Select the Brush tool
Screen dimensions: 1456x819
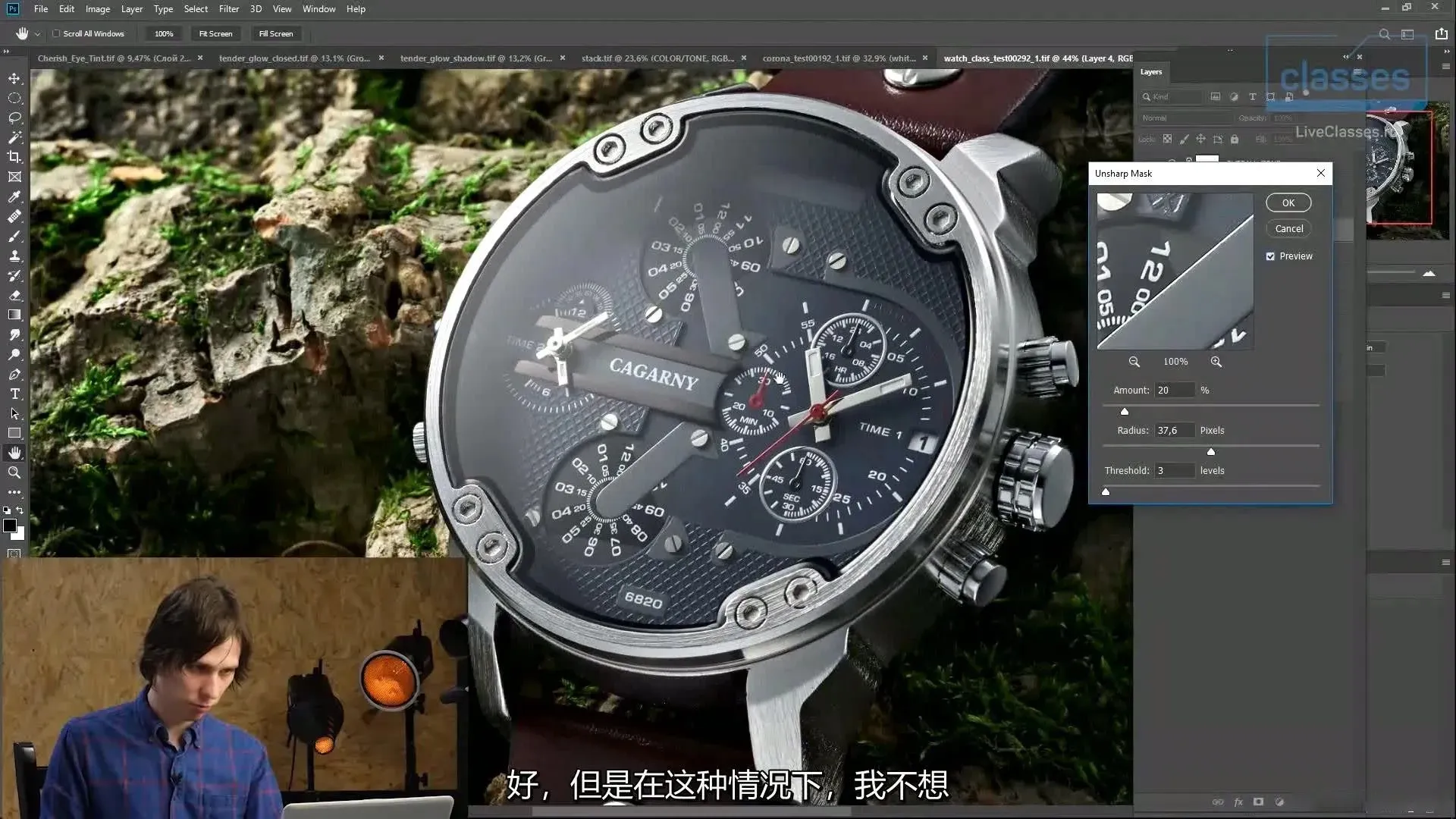pos(14,236)
